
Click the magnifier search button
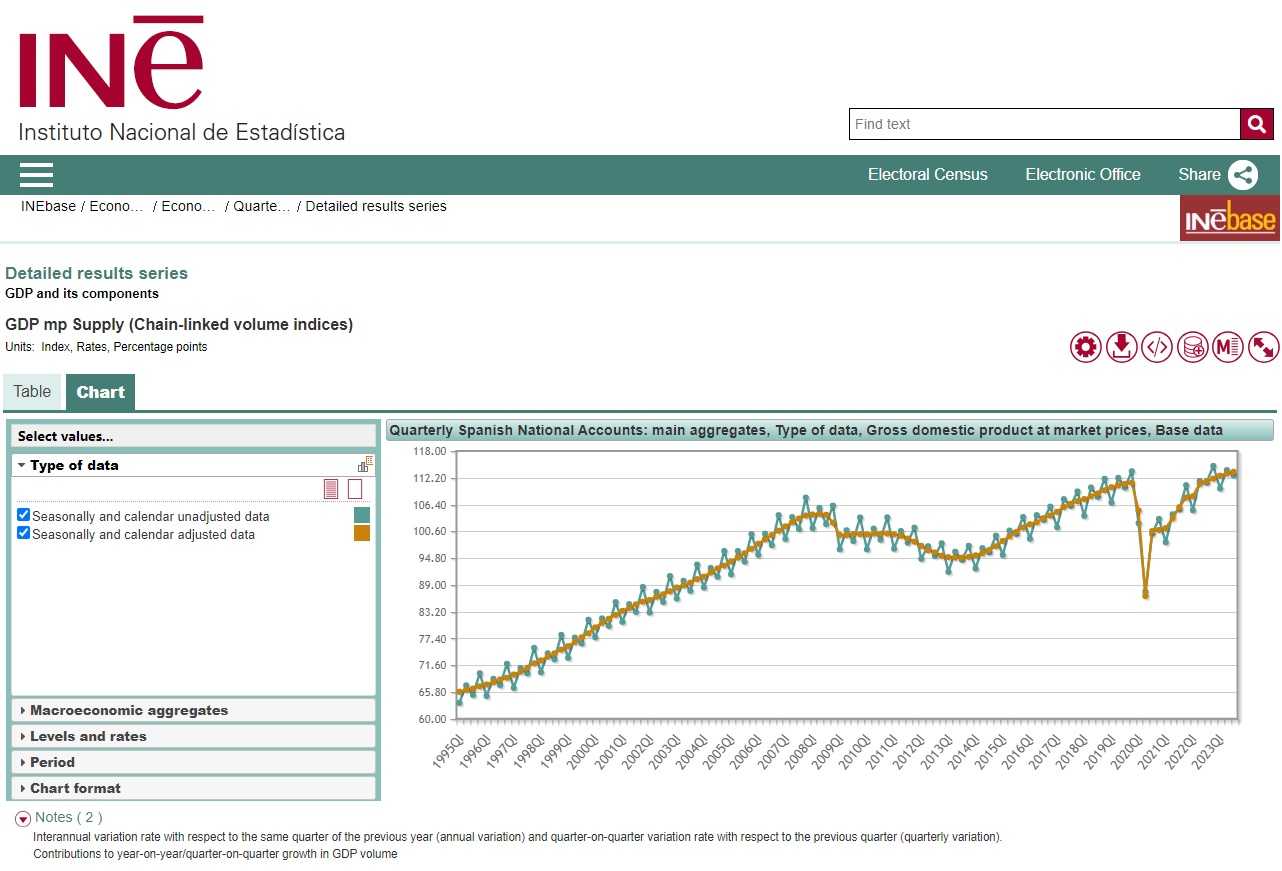point(1257,124)
